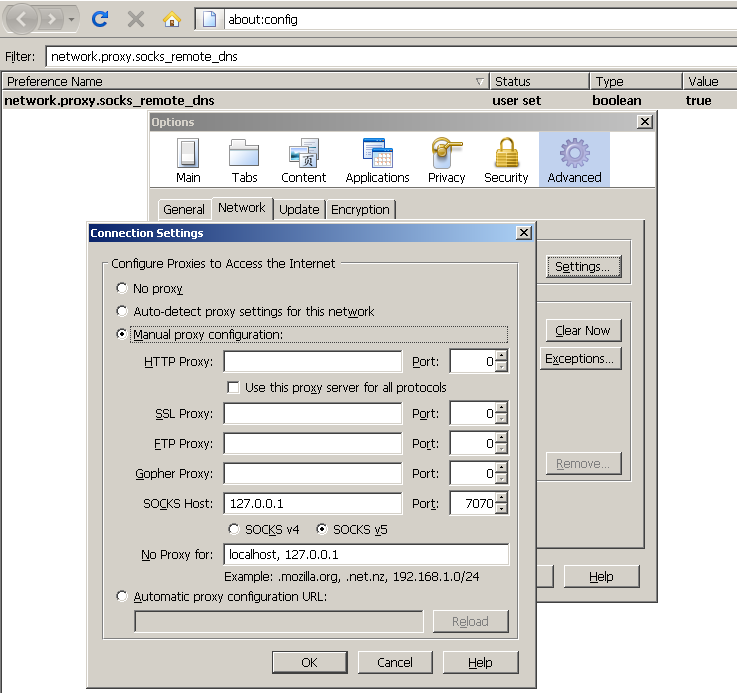Click the Settings... button in Options
The height and width of the screenshot is (693, 737).
coord(583,267)
